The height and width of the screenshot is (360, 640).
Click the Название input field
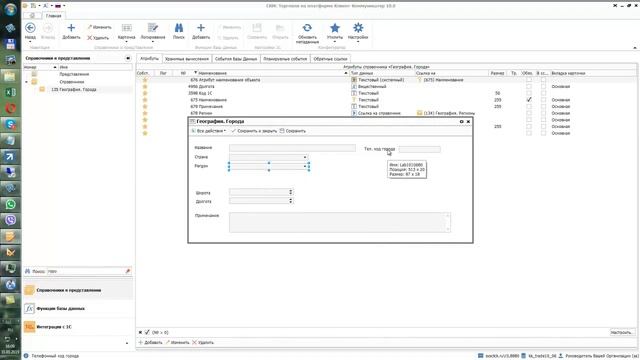tap(292, 148)
